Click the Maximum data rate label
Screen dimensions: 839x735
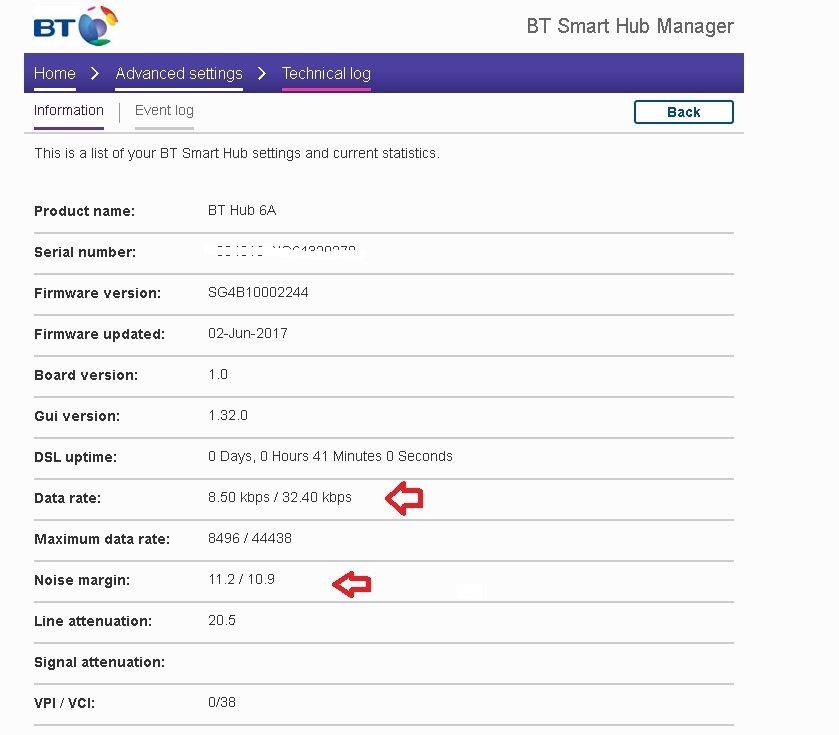pyautogui.click(x=102, y=539)
